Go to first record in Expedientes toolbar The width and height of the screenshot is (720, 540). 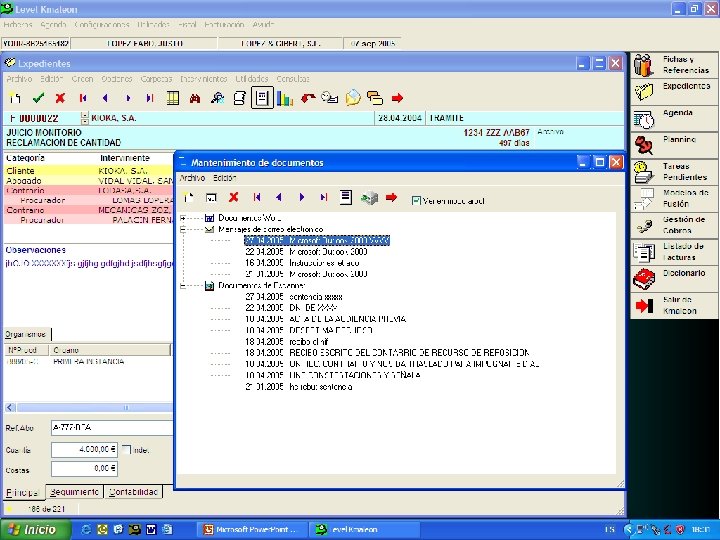click(83, 98)
